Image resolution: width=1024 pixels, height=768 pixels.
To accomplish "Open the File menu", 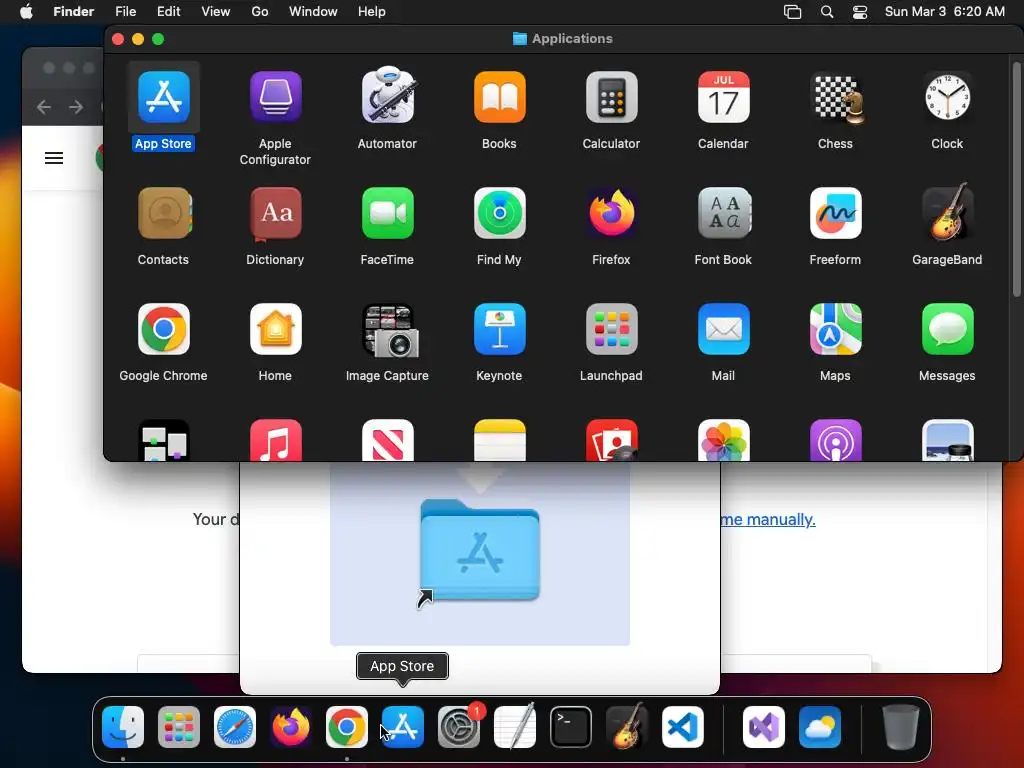I will [x=125, y=12].
